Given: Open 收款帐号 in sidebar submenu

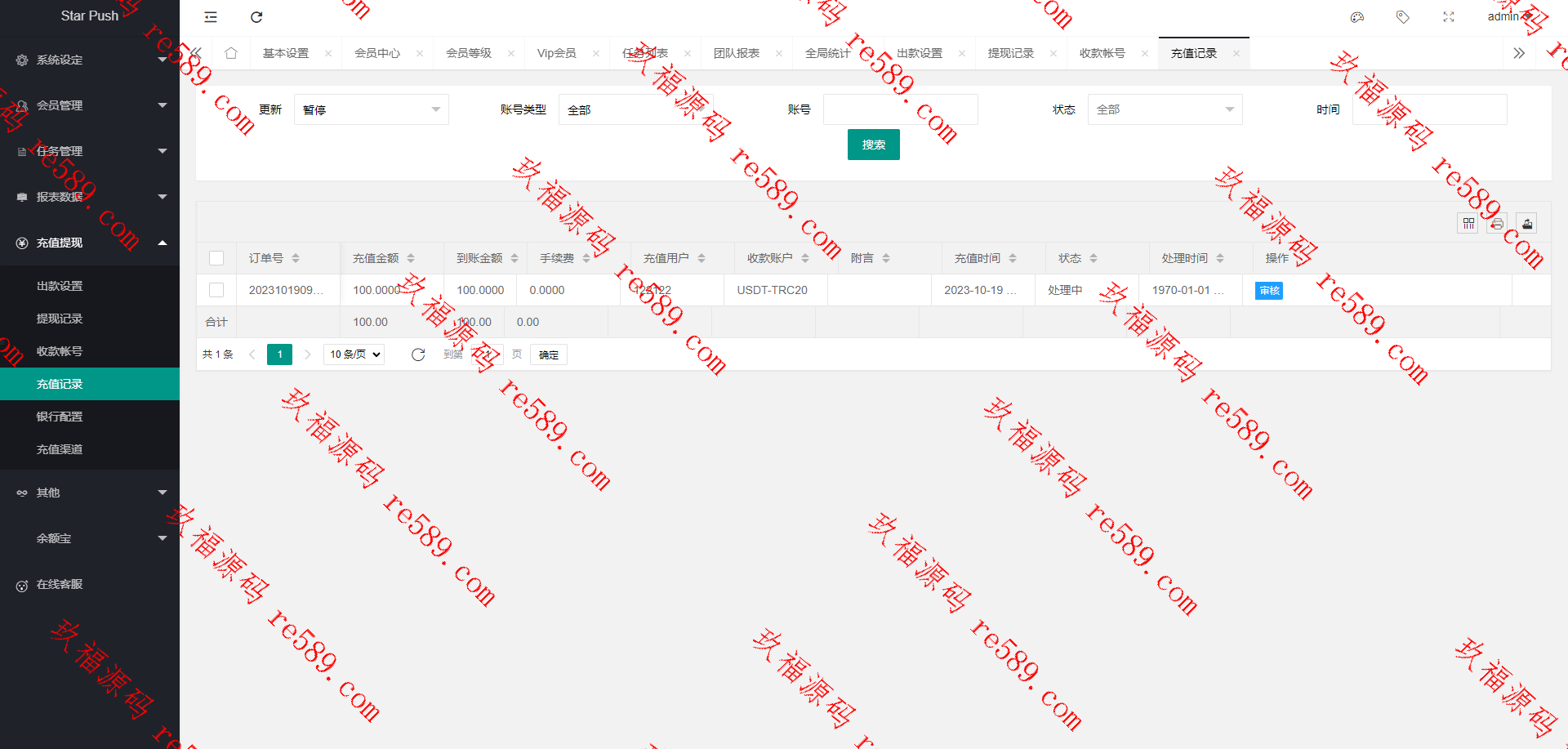Looking at the screenshot, I should (90, 351).
